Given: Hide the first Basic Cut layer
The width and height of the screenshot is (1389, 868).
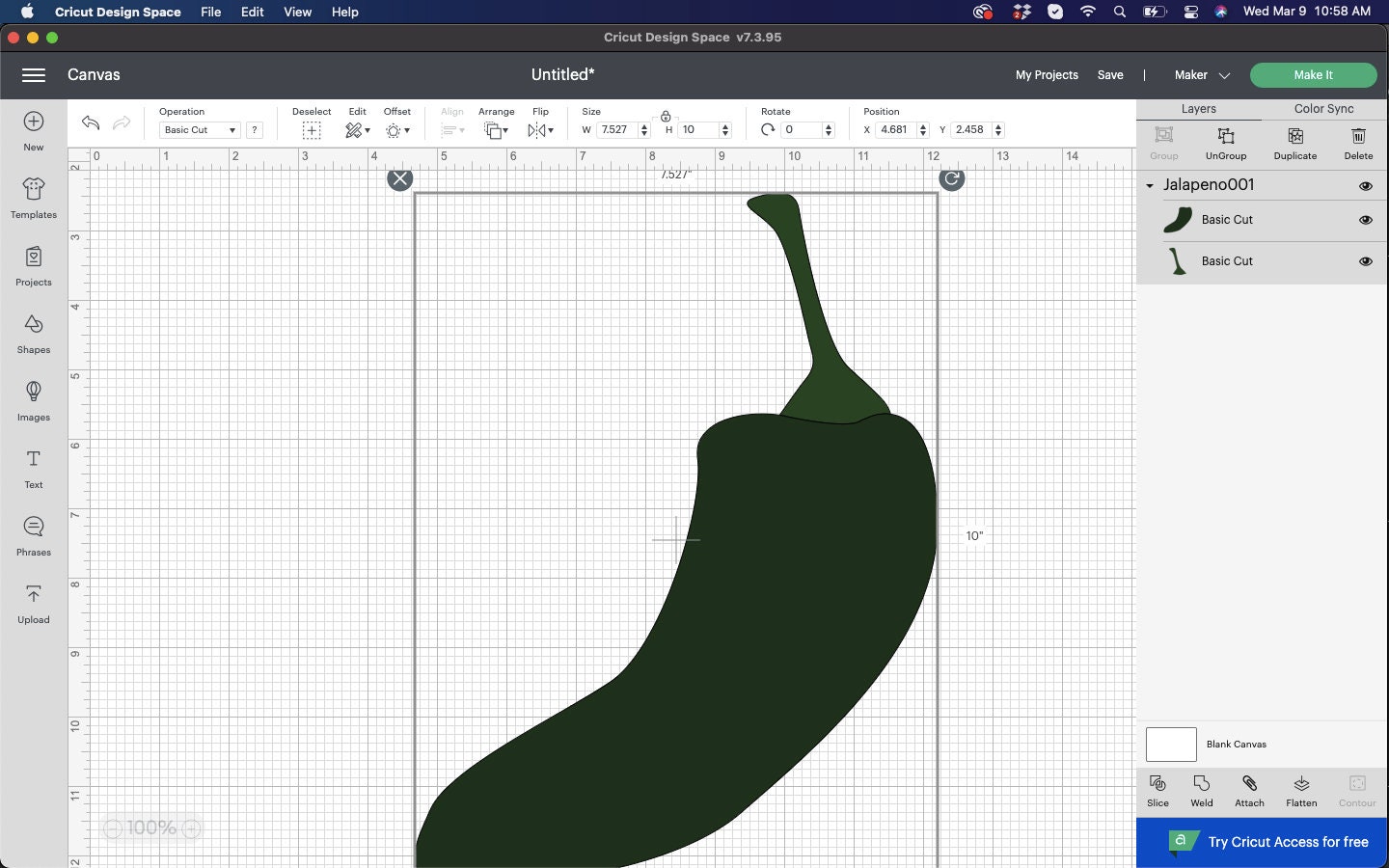Looking at the screenshot, I should click(x=1366, y=220).
